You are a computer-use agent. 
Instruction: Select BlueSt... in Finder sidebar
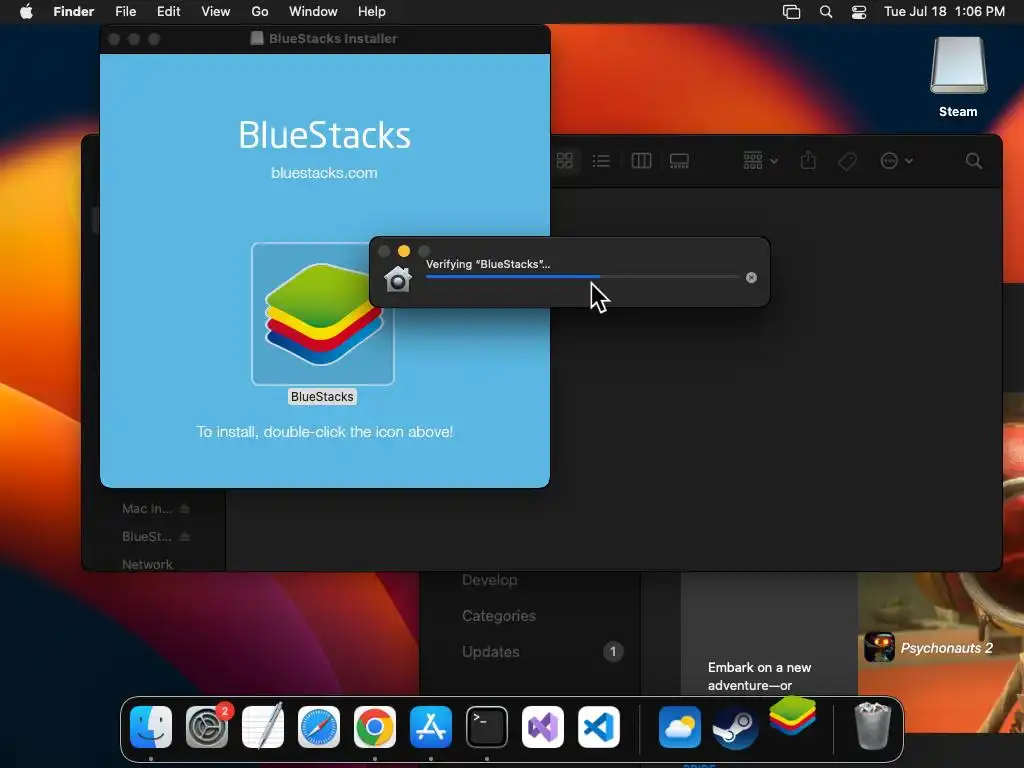(147, 536)
